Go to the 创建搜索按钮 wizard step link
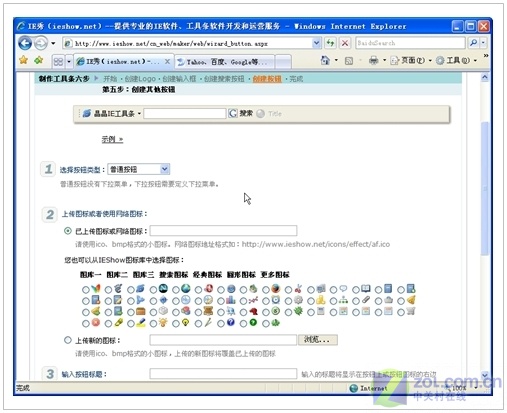This screenshot has height=413, width=507. pos(224,79)
